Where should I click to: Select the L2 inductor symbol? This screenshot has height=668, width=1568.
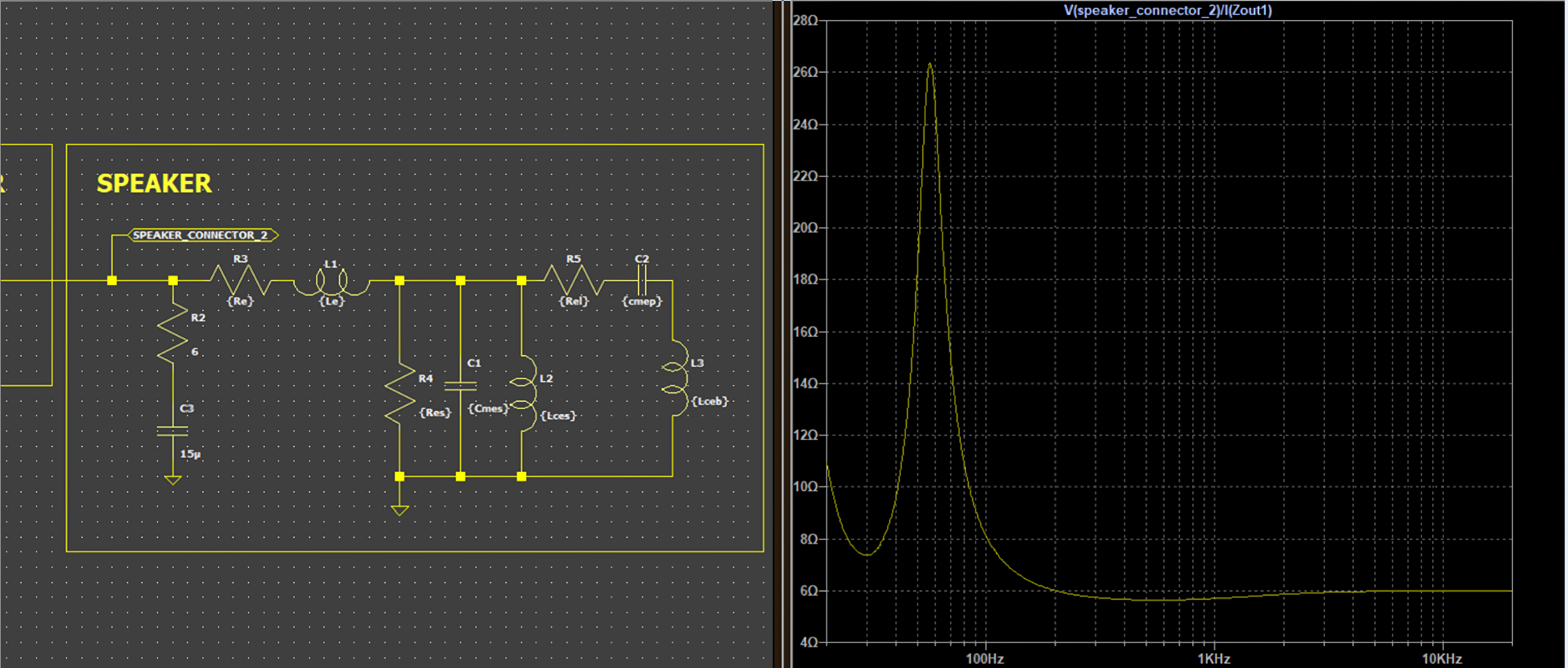[x=523, y=393]
